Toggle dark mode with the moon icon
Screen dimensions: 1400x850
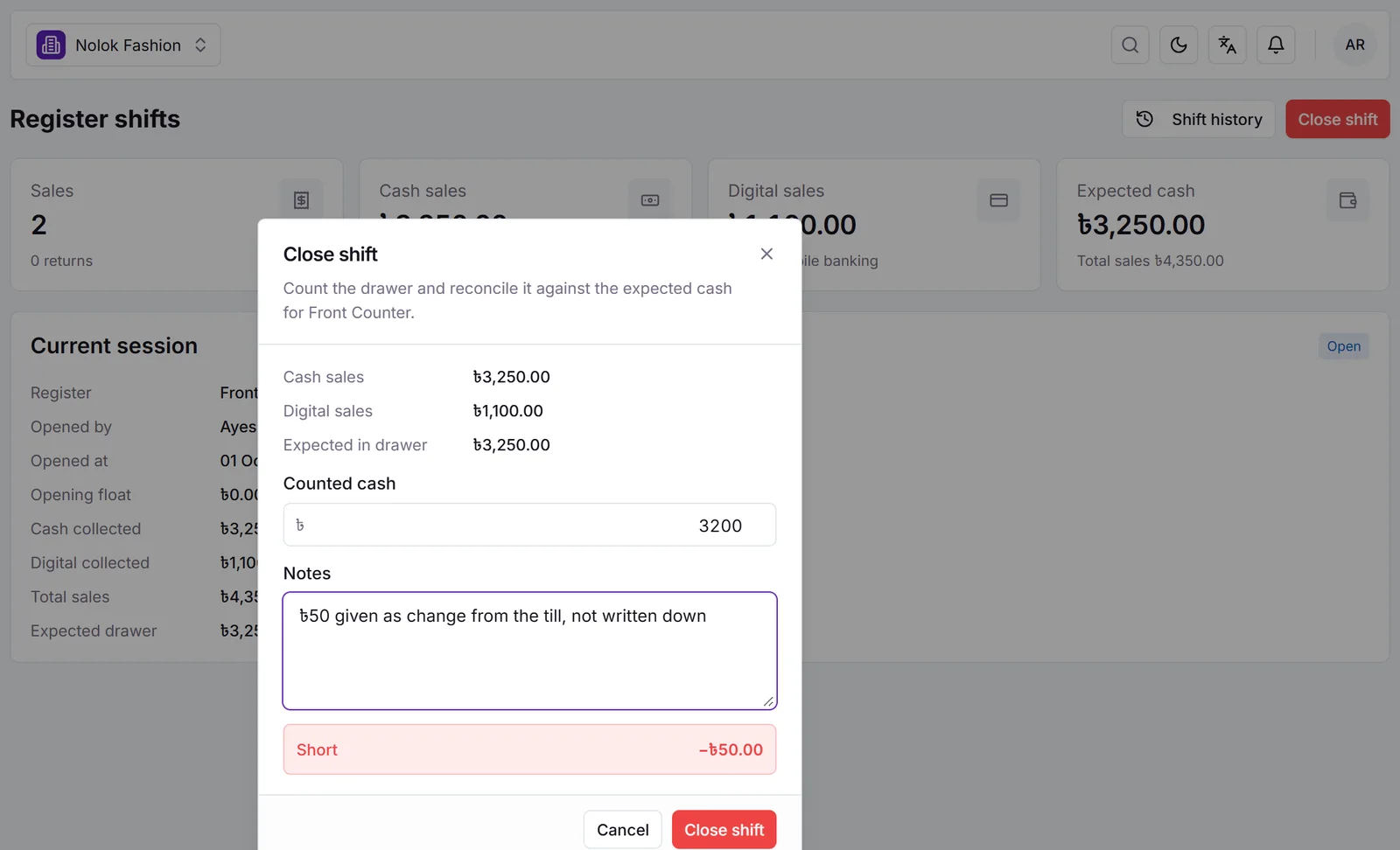(x=1179, y=45)
